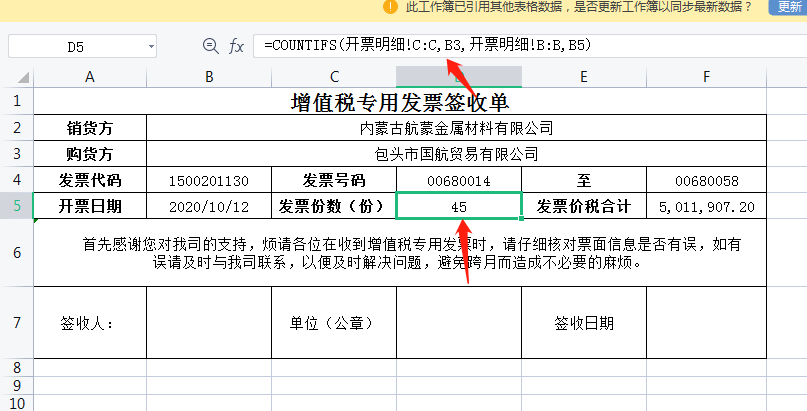Click the thank-you note paragraph in row 6
Viewport: 807px width, 411px height.
400,253
